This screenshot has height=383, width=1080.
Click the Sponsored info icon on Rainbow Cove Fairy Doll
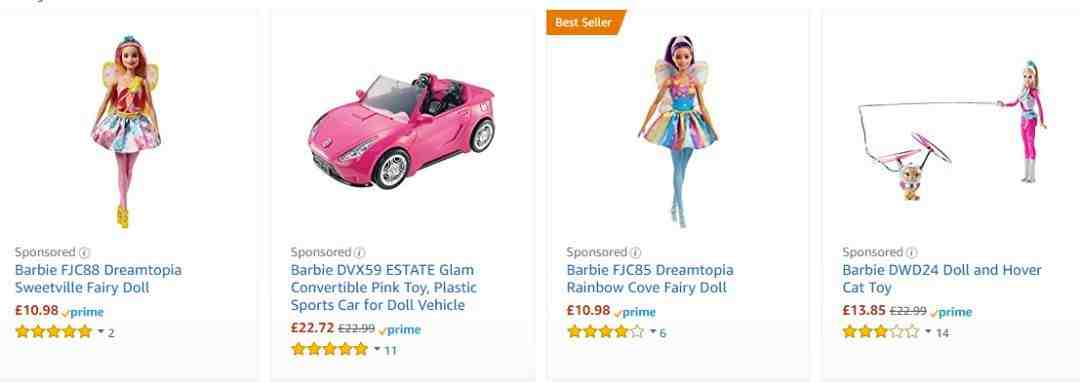click(x=636, y=253)
